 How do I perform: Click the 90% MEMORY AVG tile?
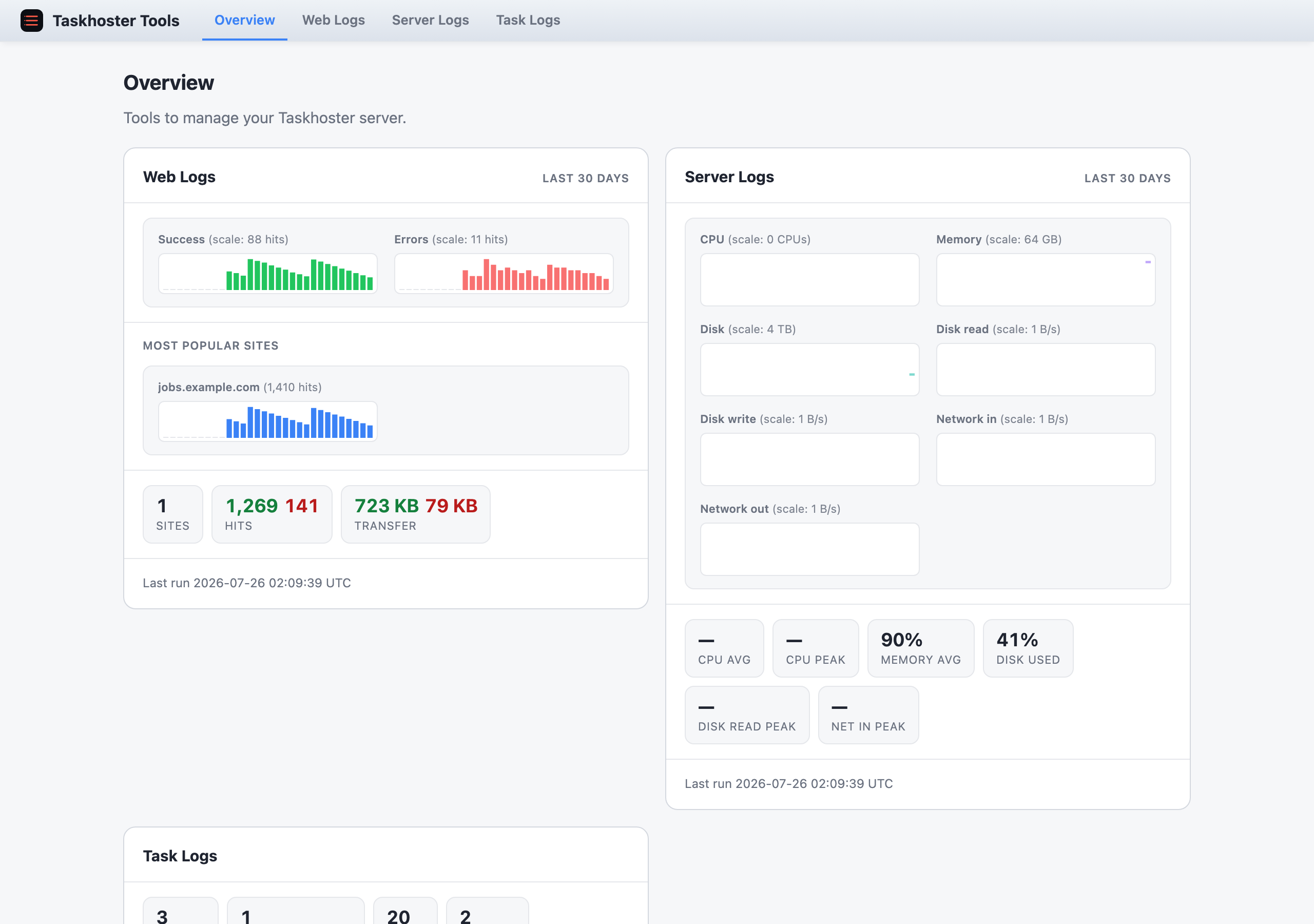click(921, 648)
